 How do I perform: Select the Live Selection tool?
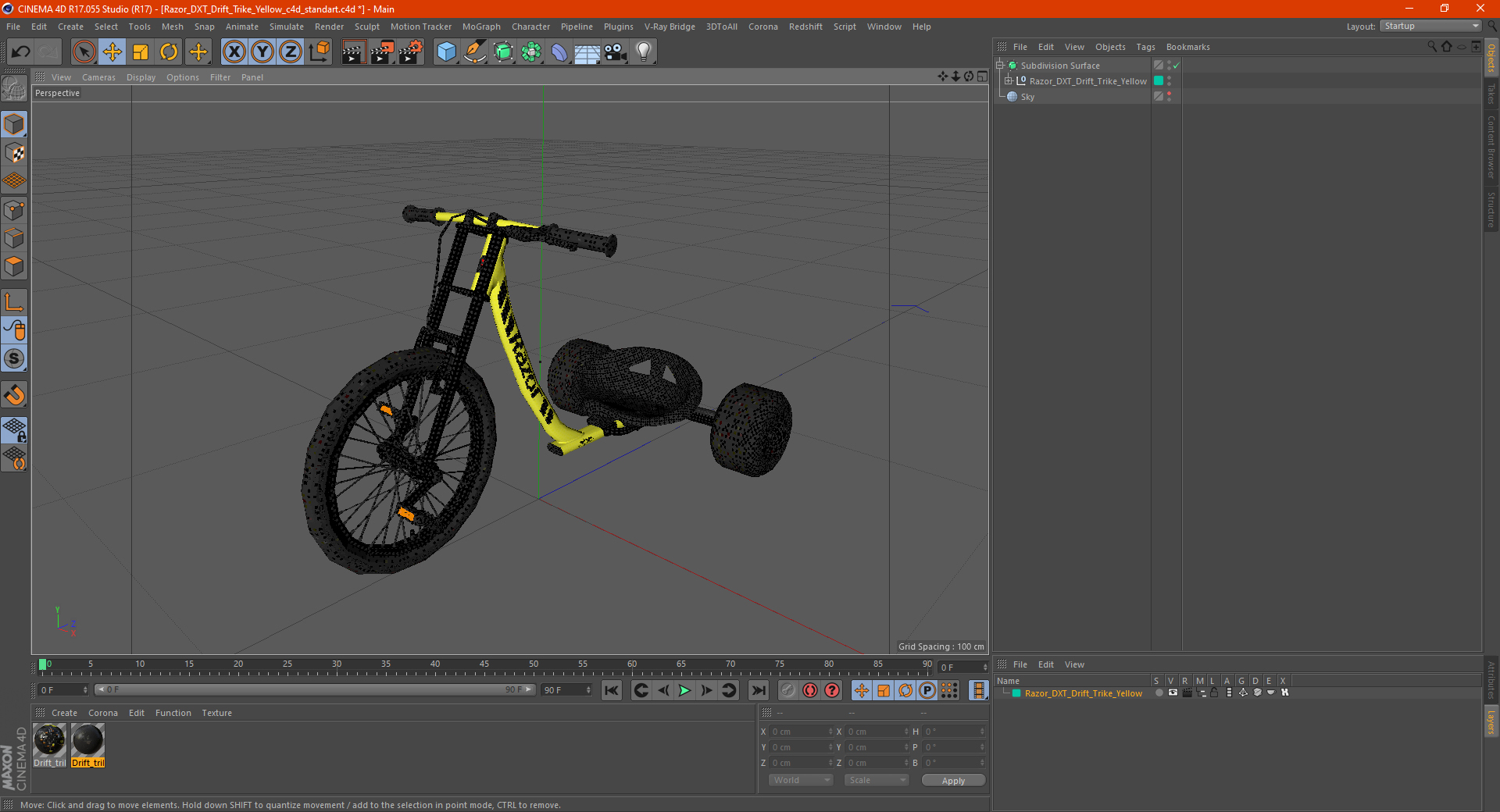click(x=84, y=52)
